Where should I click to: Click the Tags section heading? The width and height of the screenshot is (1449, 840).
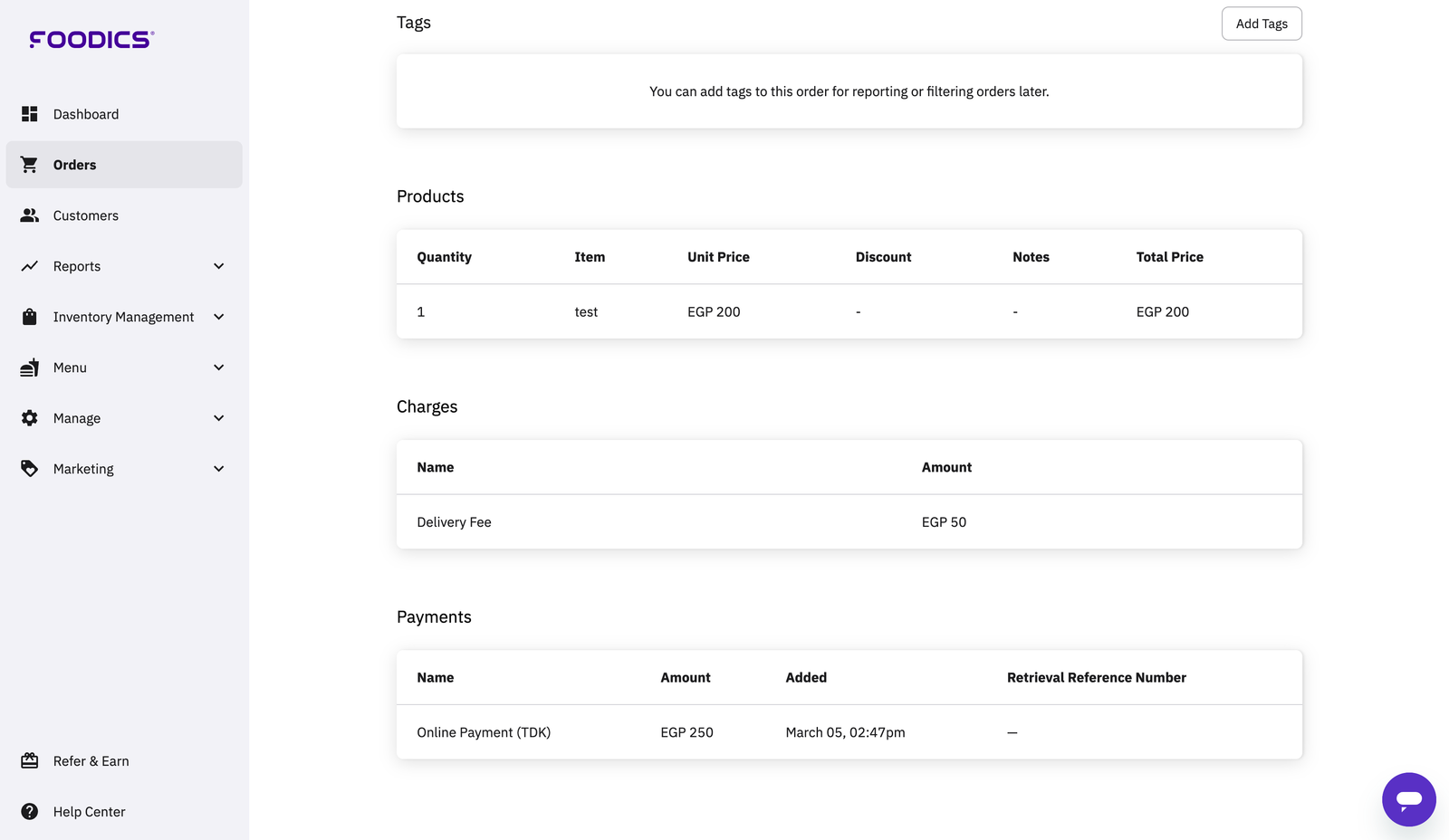click(x=414, y=23)
